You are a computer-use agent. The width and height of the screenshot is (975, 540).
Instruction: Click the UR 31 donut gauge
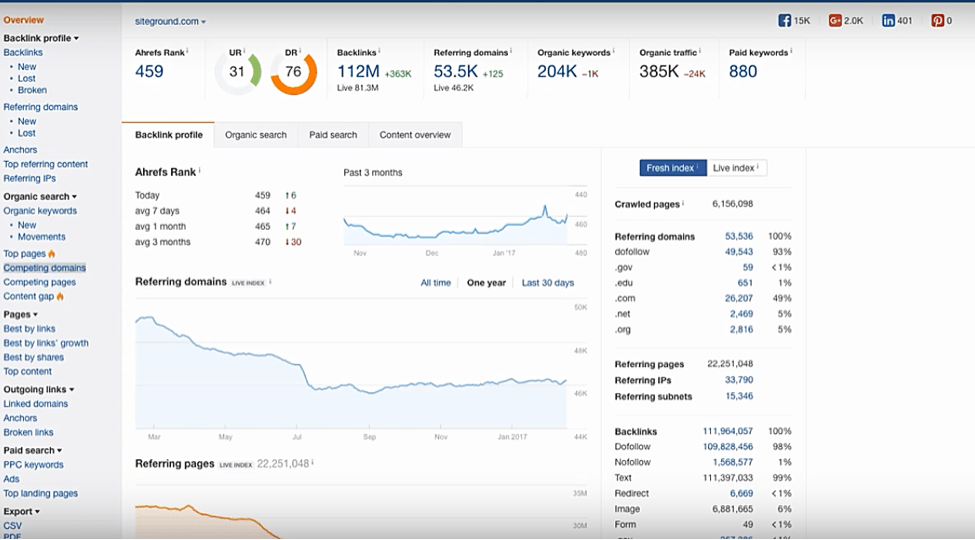tap(238, 72)
